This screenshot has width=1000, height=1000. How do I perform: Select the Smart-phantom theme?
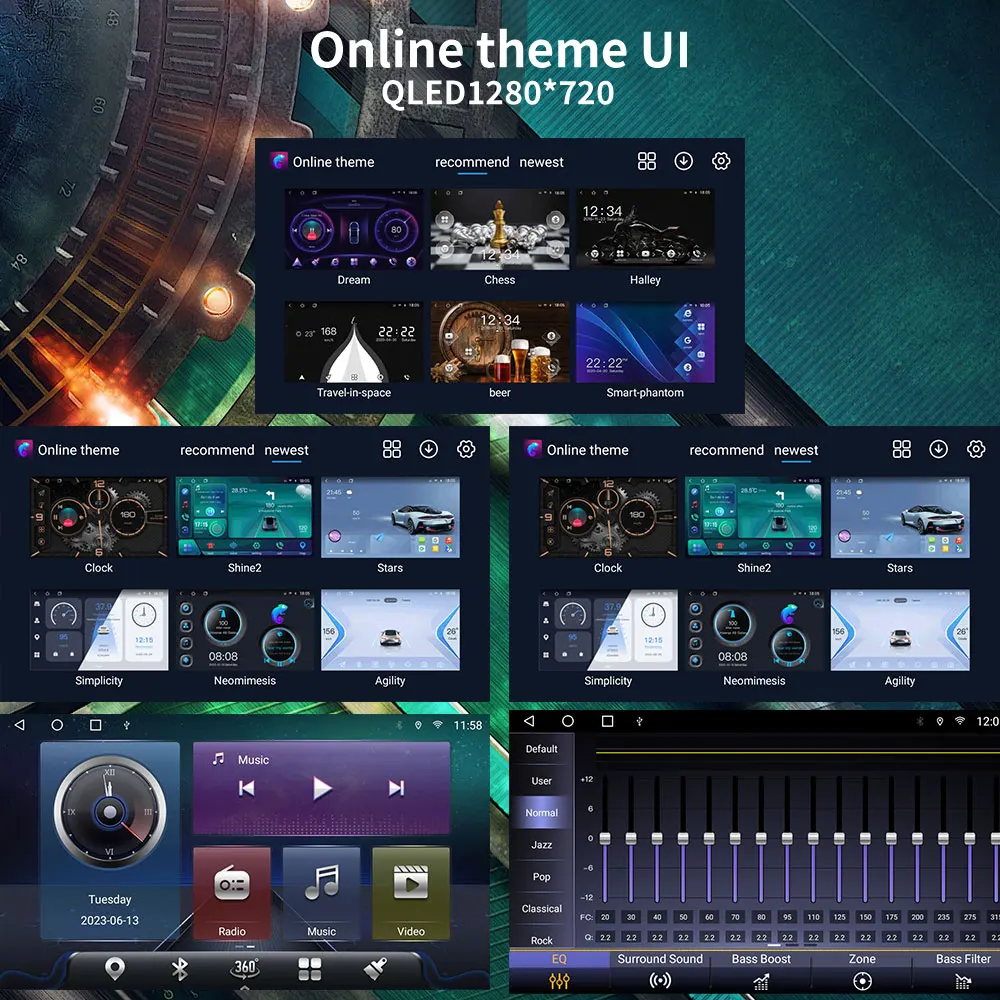tap(645, 342)
